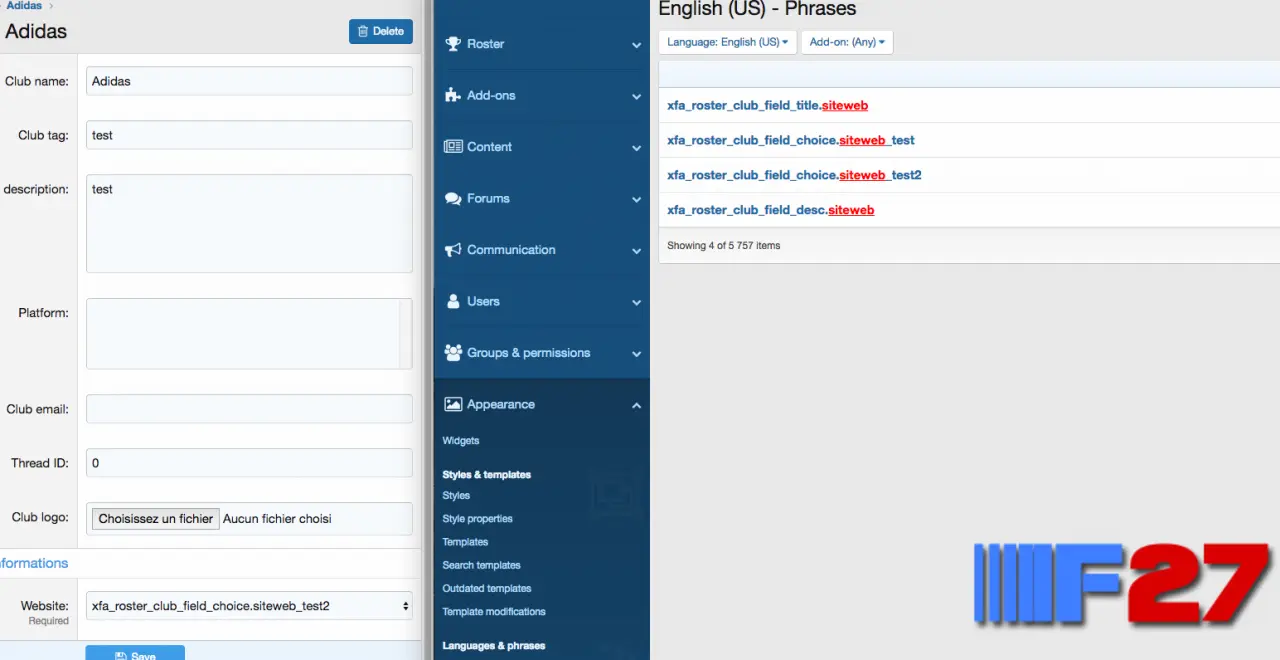Viewport: 1280px width, 660px height.
Task: Open phrase xfa_roster_club_field_title.siteweb
Action: click(x=767, y=105)
